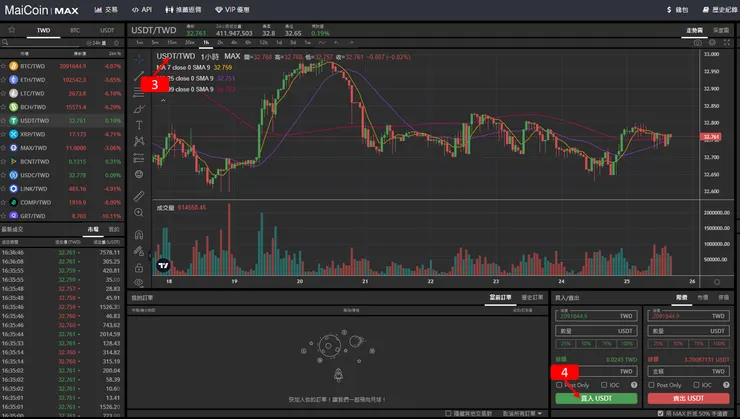Toggle chart fullscreen mode
The height and width of the screenshot is (419, 740).
pos(727,42)
